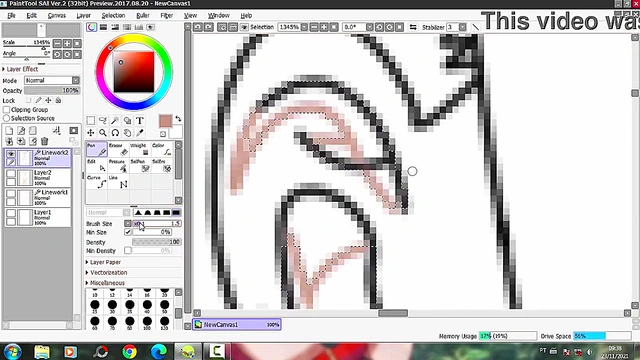640x360 pixels.
Task: Swap foreground and background colors
Action: [178, 119]
